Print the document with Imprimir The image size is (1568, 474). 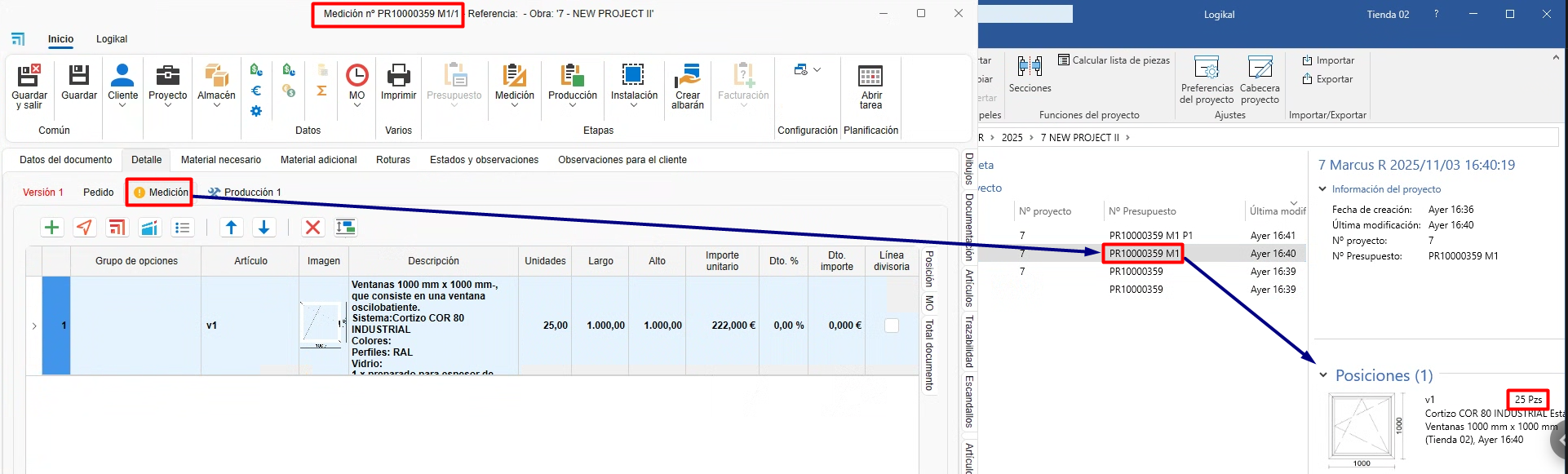[x=398, y=84]
